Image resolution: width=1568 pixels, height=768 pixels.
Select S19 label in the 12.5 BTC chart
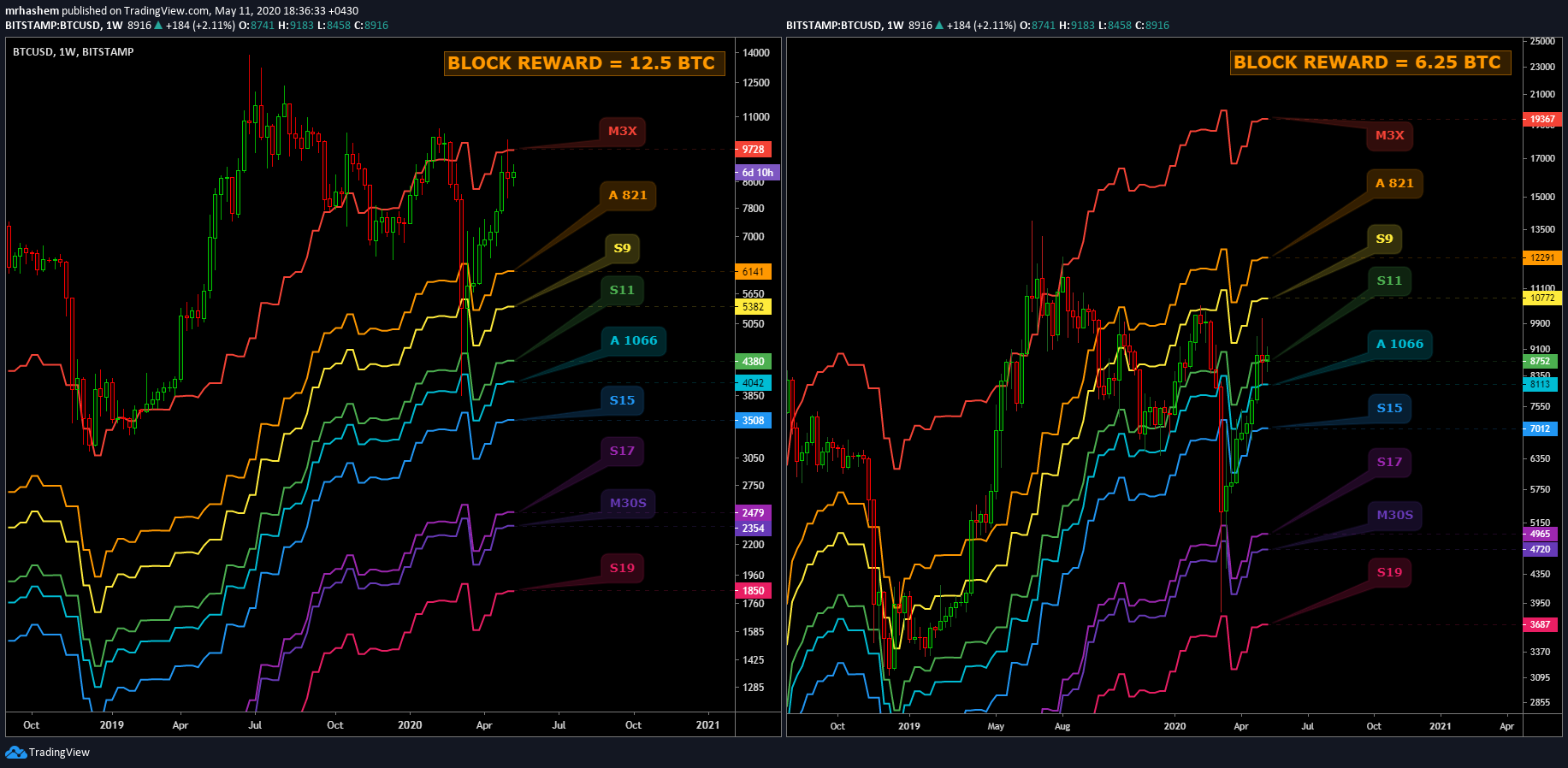coord(622,568)
